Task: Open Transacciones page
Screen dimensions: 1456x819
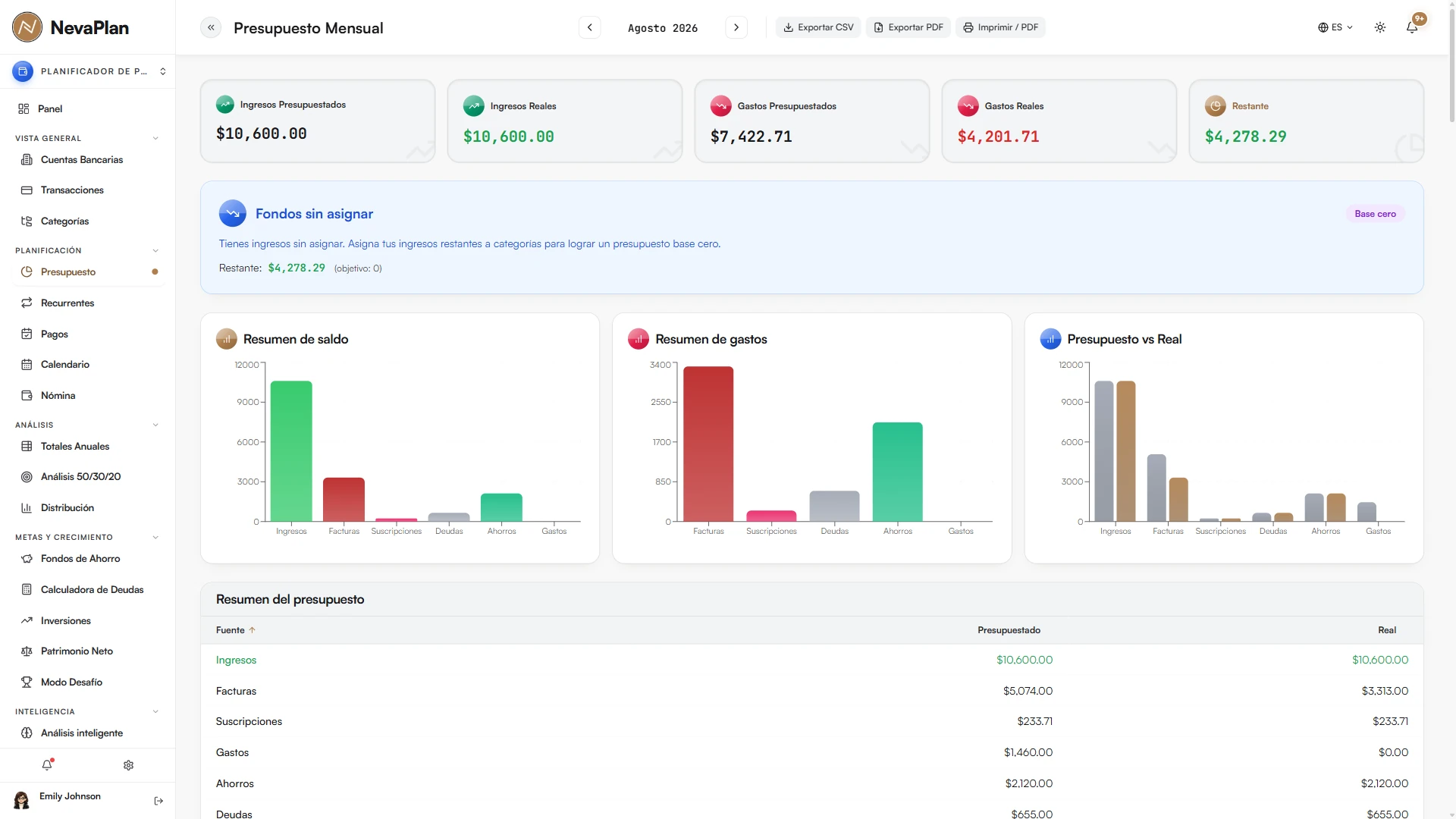Action: (88, 190)
